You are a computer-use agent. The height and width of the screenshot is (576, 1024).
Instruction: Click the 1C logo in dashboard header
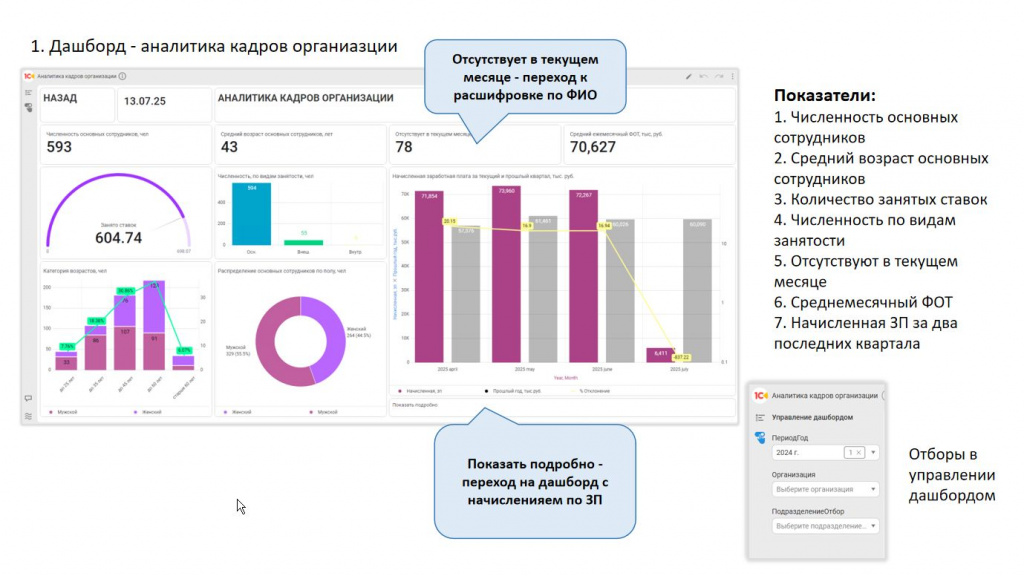click(29, 76)
